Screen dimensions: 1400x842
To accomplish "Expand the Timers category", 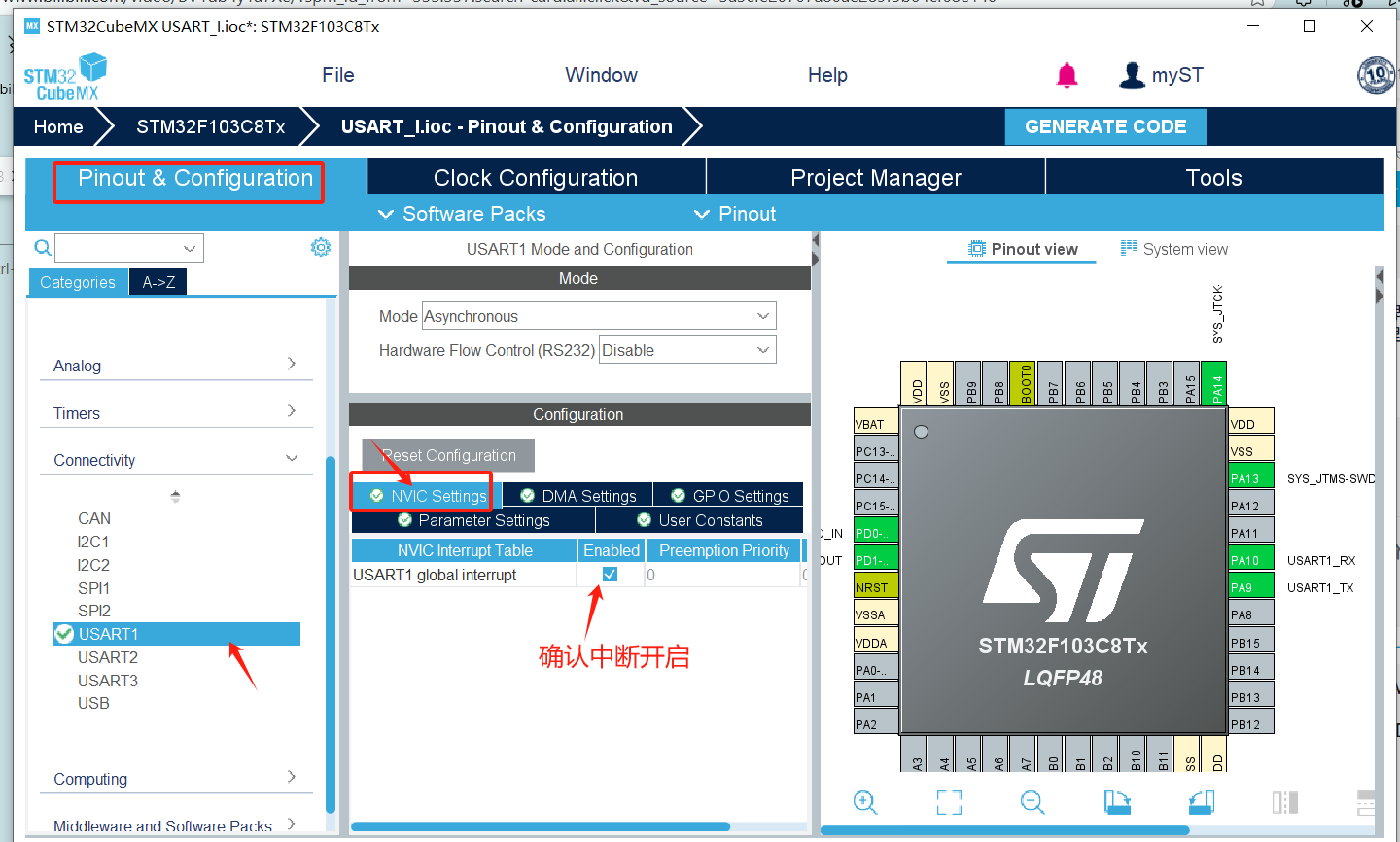I will click(x=176, y=412).
